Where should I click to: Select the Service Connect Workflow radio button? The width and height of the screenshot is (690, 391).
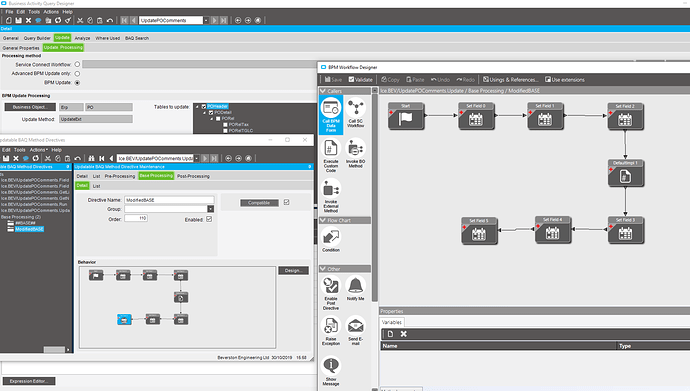[77, 64]
